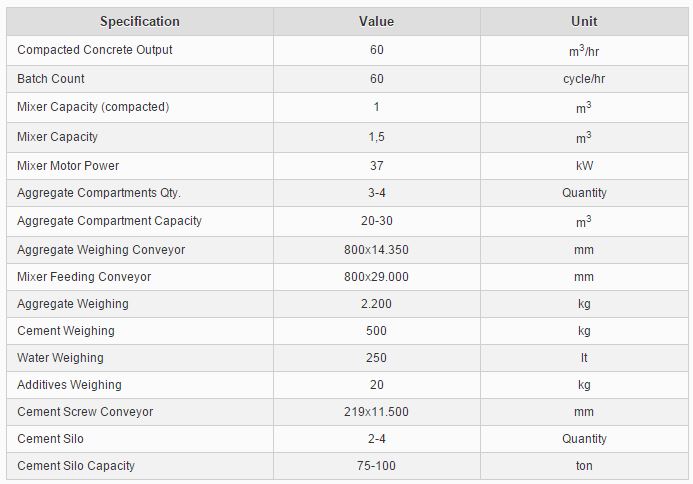This screenshot has height=484, width=693.
Task: Select Aggregate Weighing Conveyor label
Action: (101, 250)
